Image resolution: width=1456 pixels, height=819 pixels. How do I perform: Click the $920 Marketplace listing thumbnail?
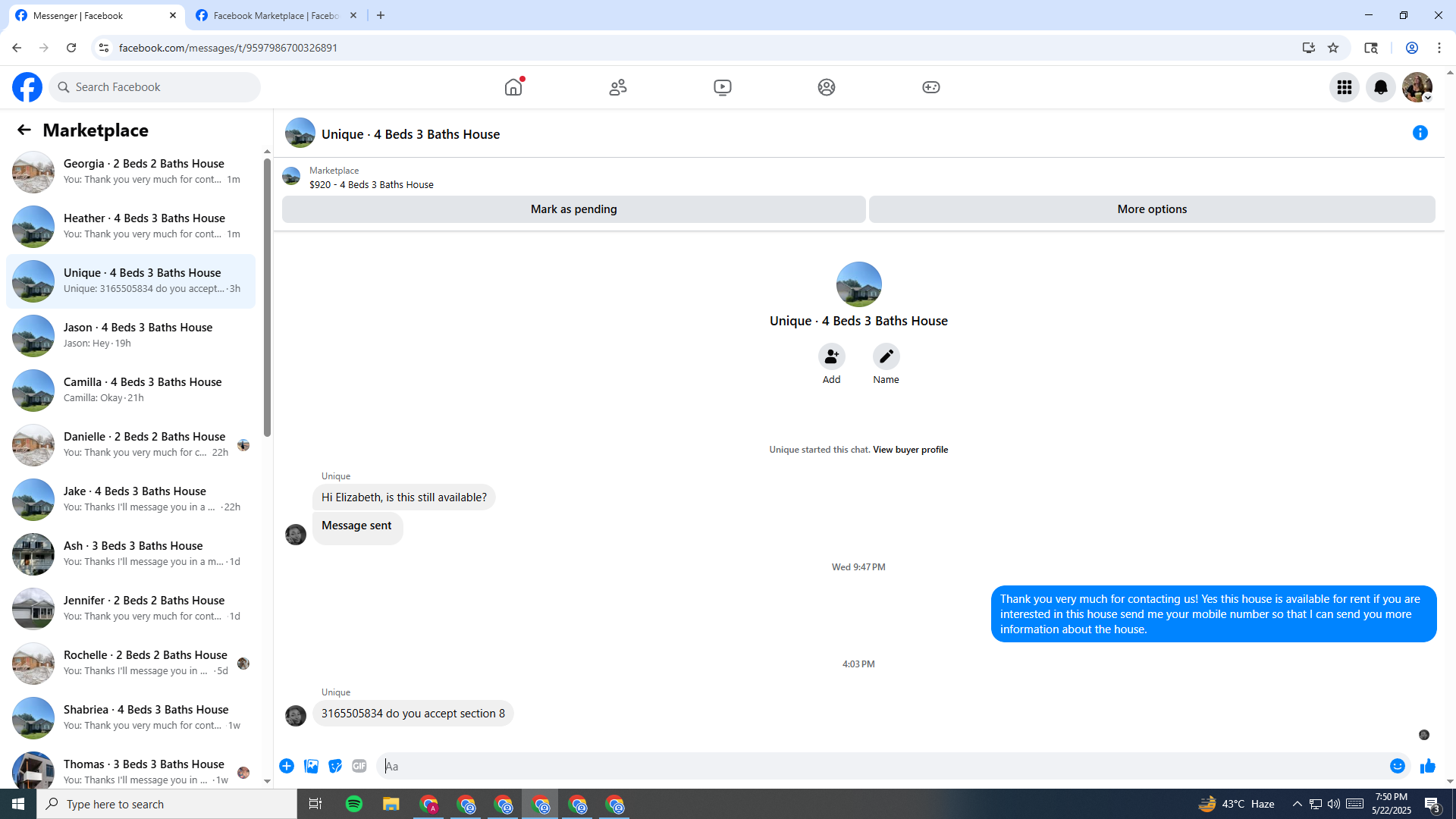pyautogui.click(x=291, y=177)
